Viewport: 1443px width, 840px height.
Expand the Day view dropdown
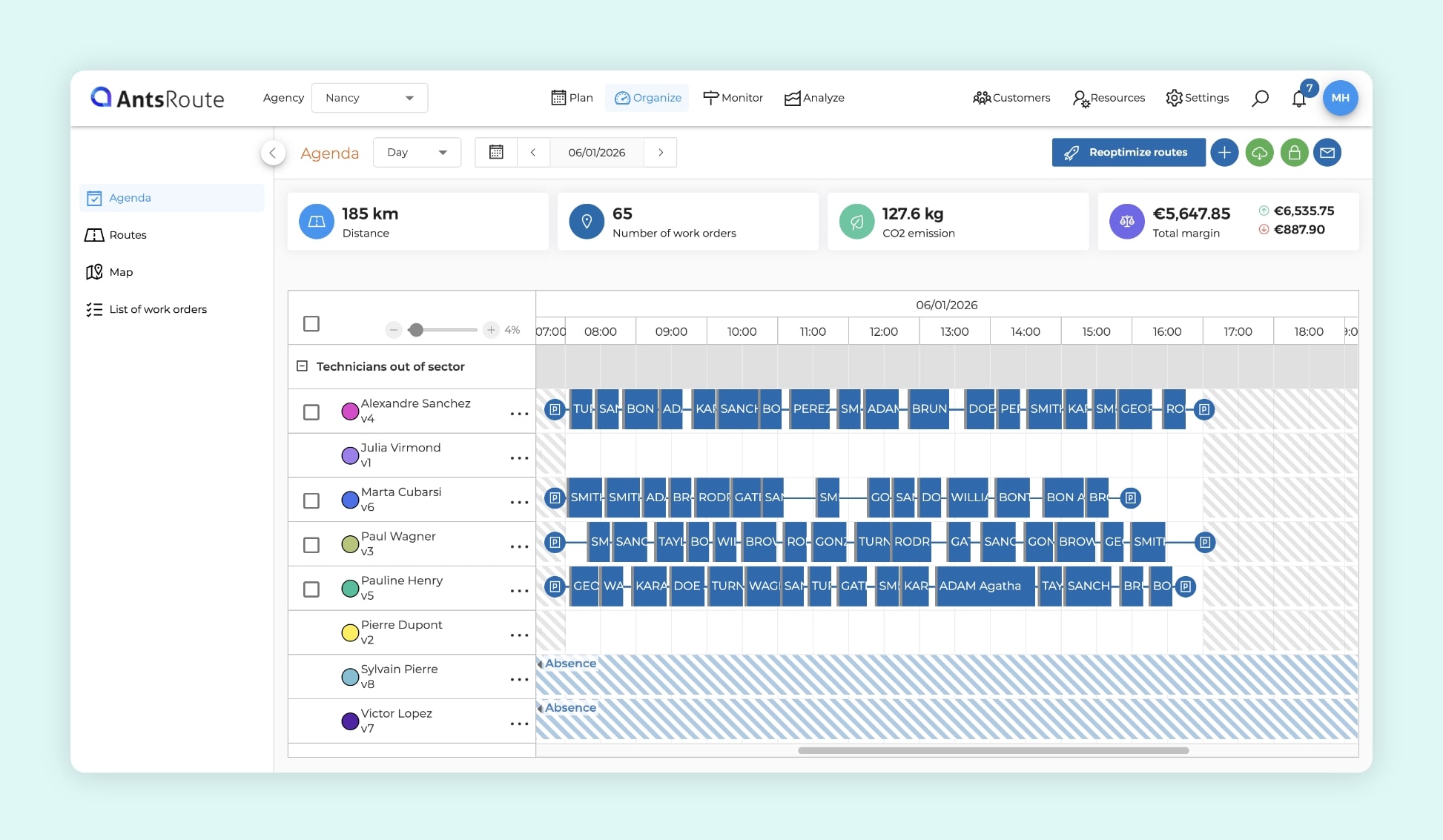[x=417, y=152]
